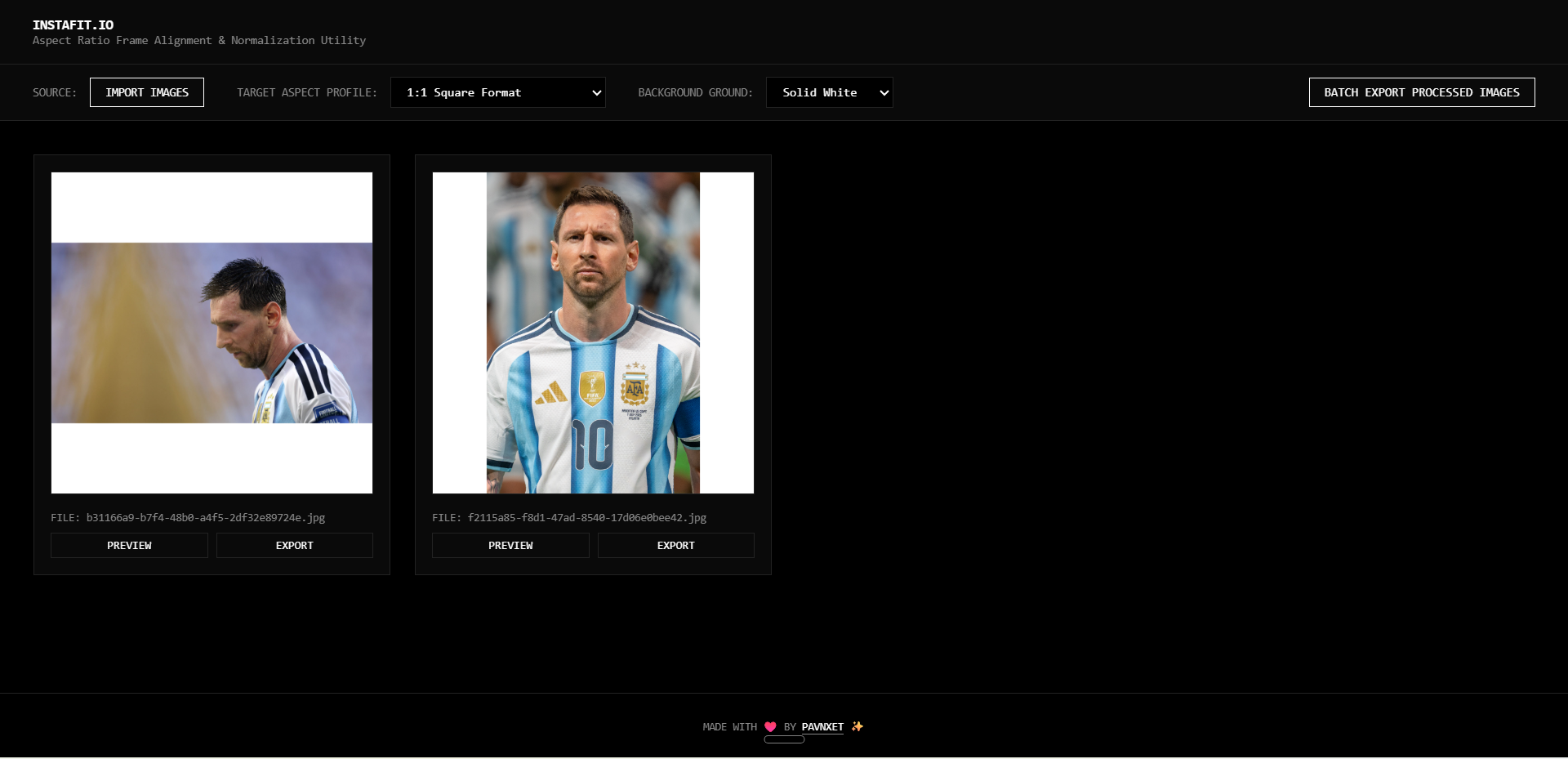The width and height of the screenshot is (1568, 759).
Task: Export the f2115a85 image
Action: 676,545
